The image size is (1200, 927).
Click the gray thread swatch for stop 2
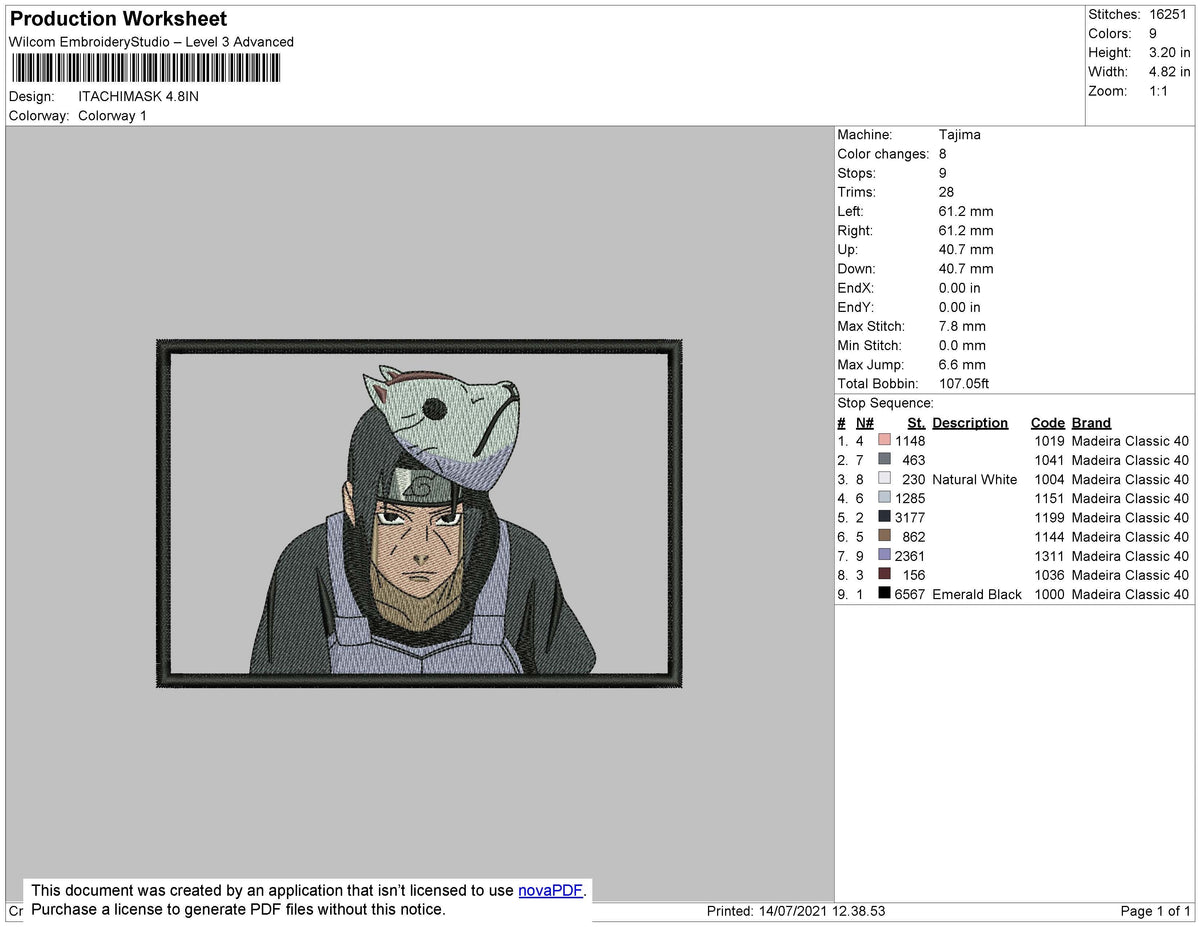click(885, 460)
